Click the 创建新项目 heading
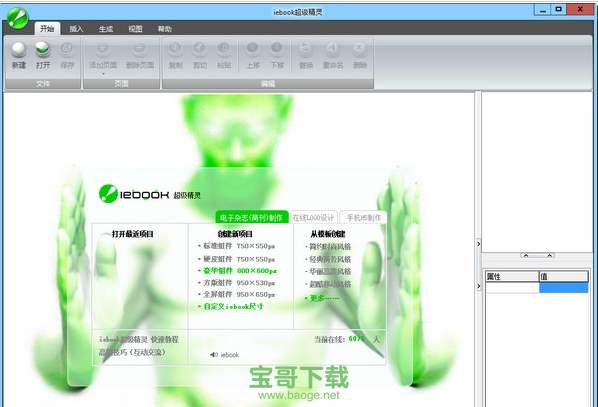Image resolution: width=598 pixels, height=407 pixels. click(235, 234)
